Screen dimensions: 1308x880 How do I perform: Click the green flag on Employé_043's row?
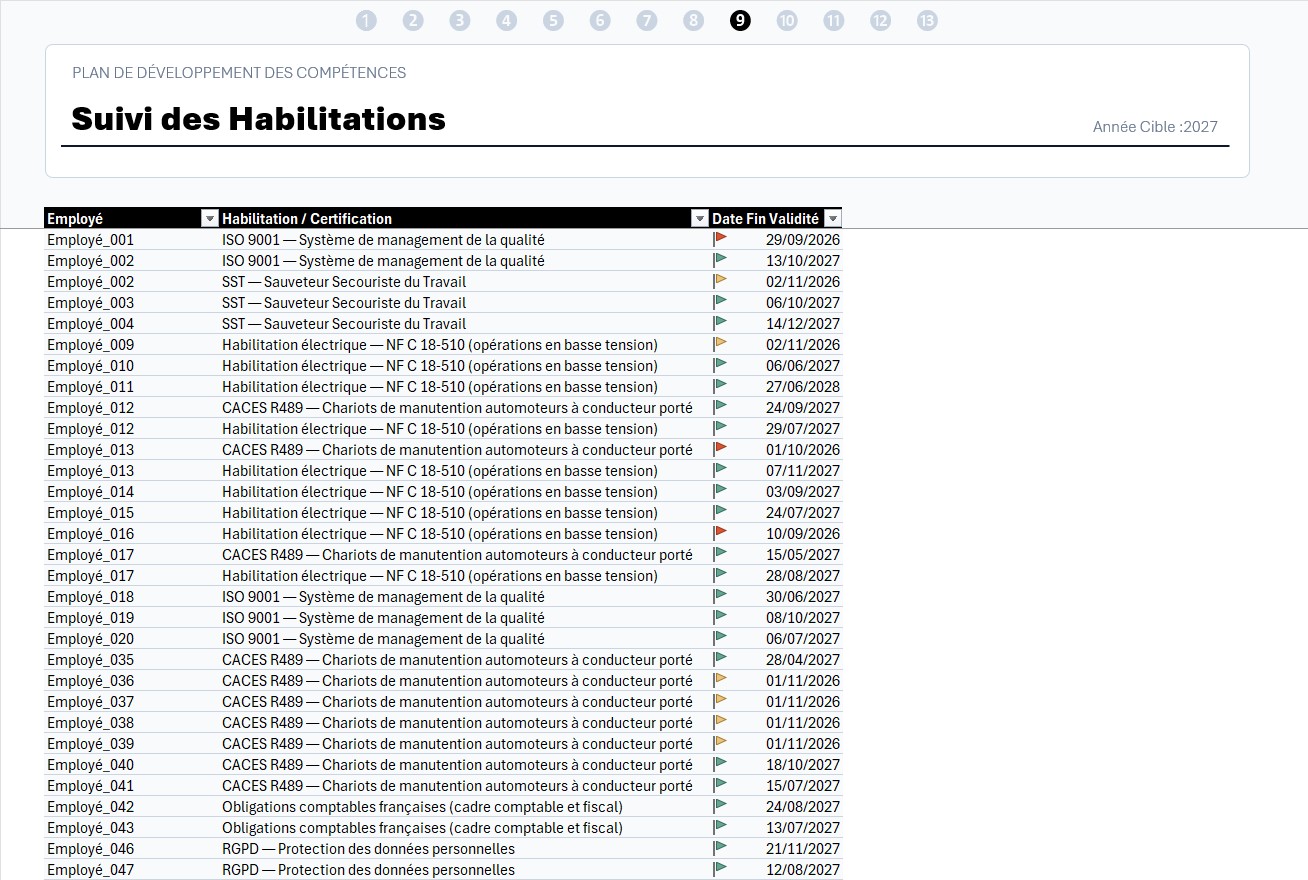click(x=720, y=827)
